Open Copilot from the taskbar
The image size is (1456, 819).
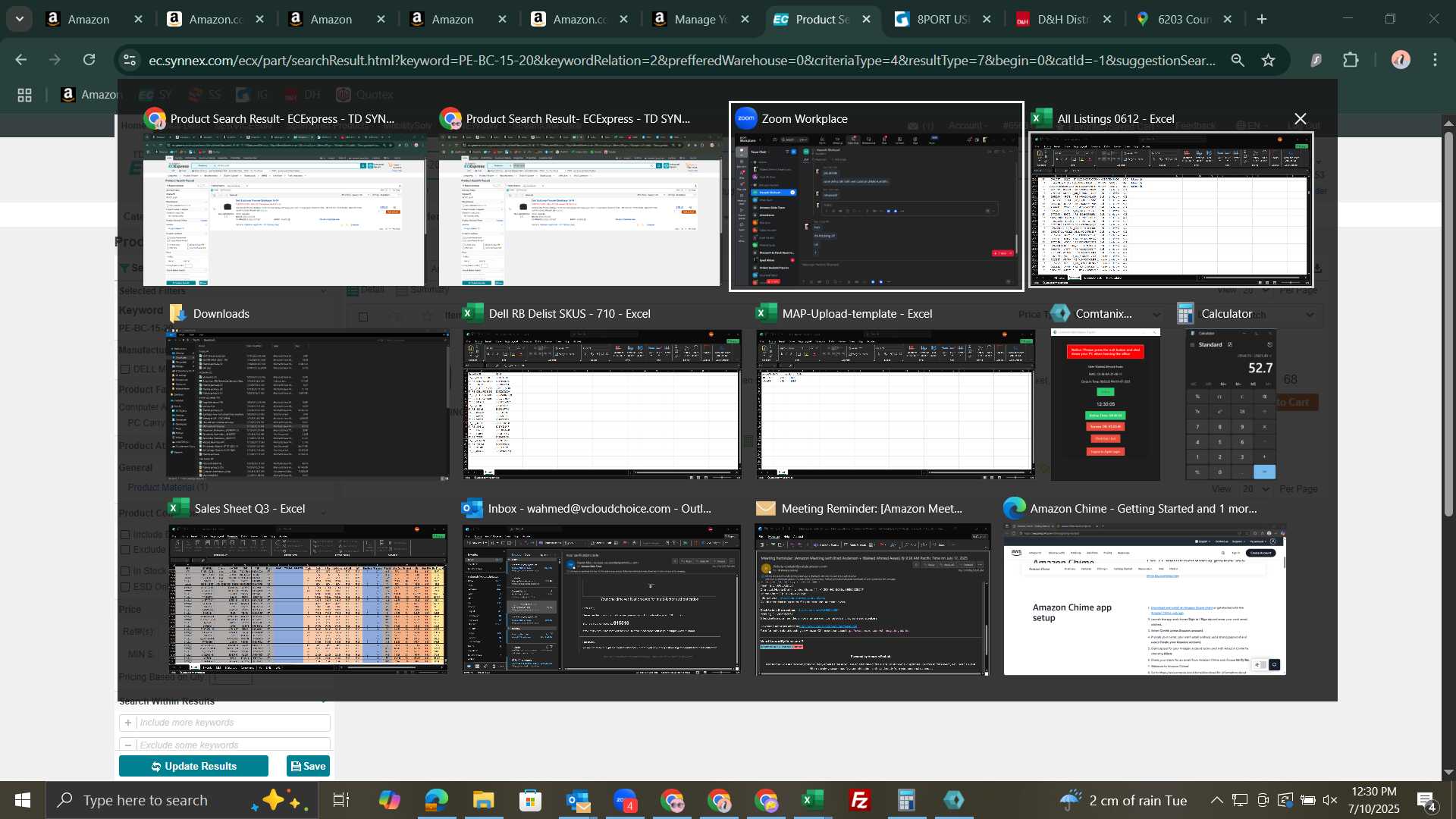click(x=389, y=800)
